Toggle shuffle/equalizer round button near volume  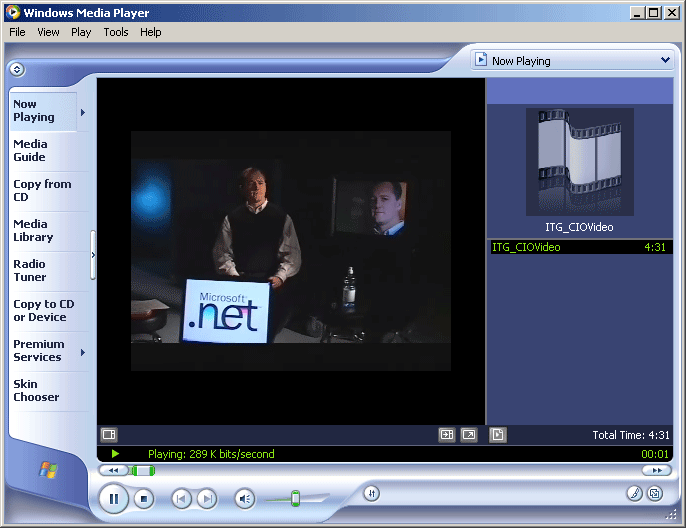[x=371, y=494]
